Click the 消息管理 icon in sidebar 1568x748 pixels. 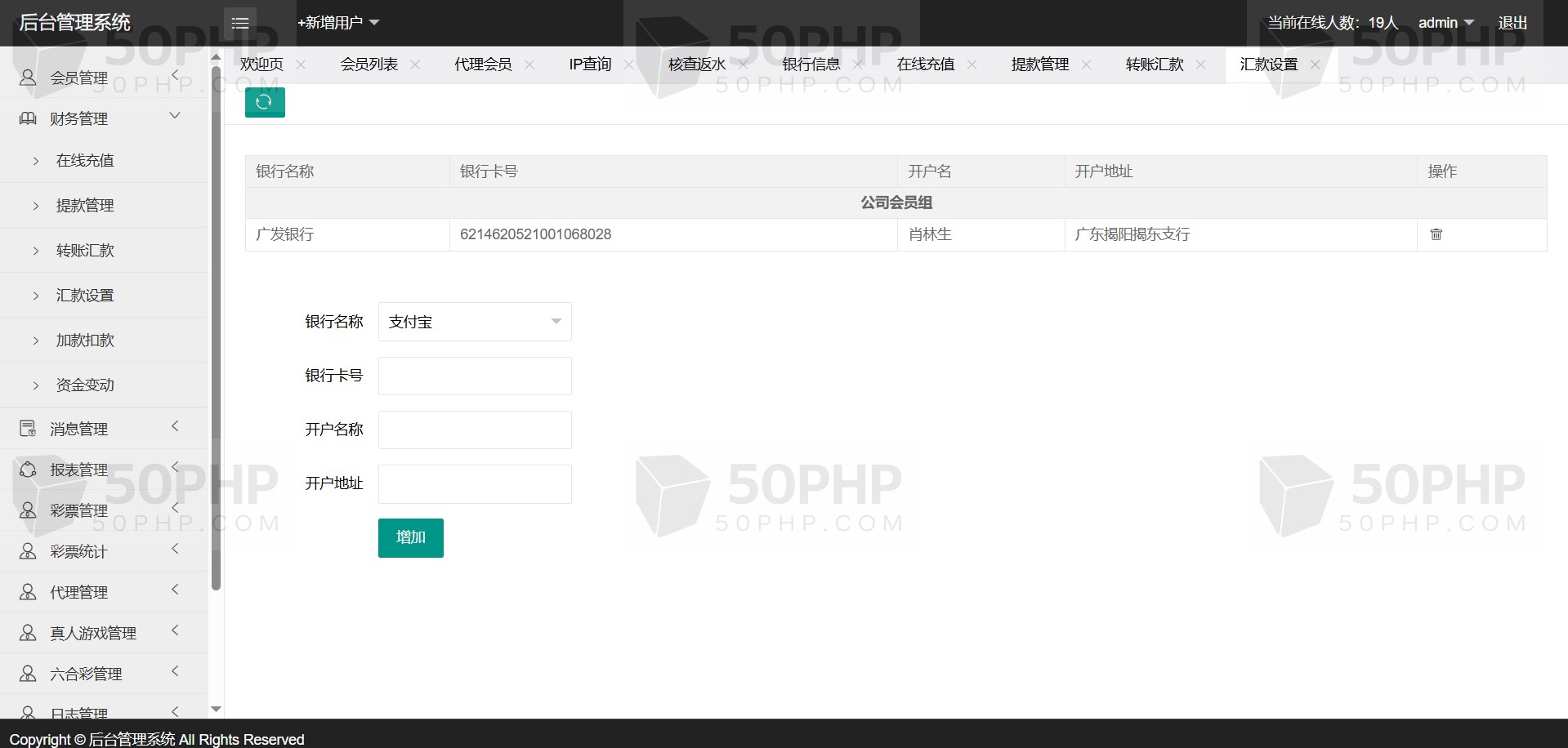28,429
